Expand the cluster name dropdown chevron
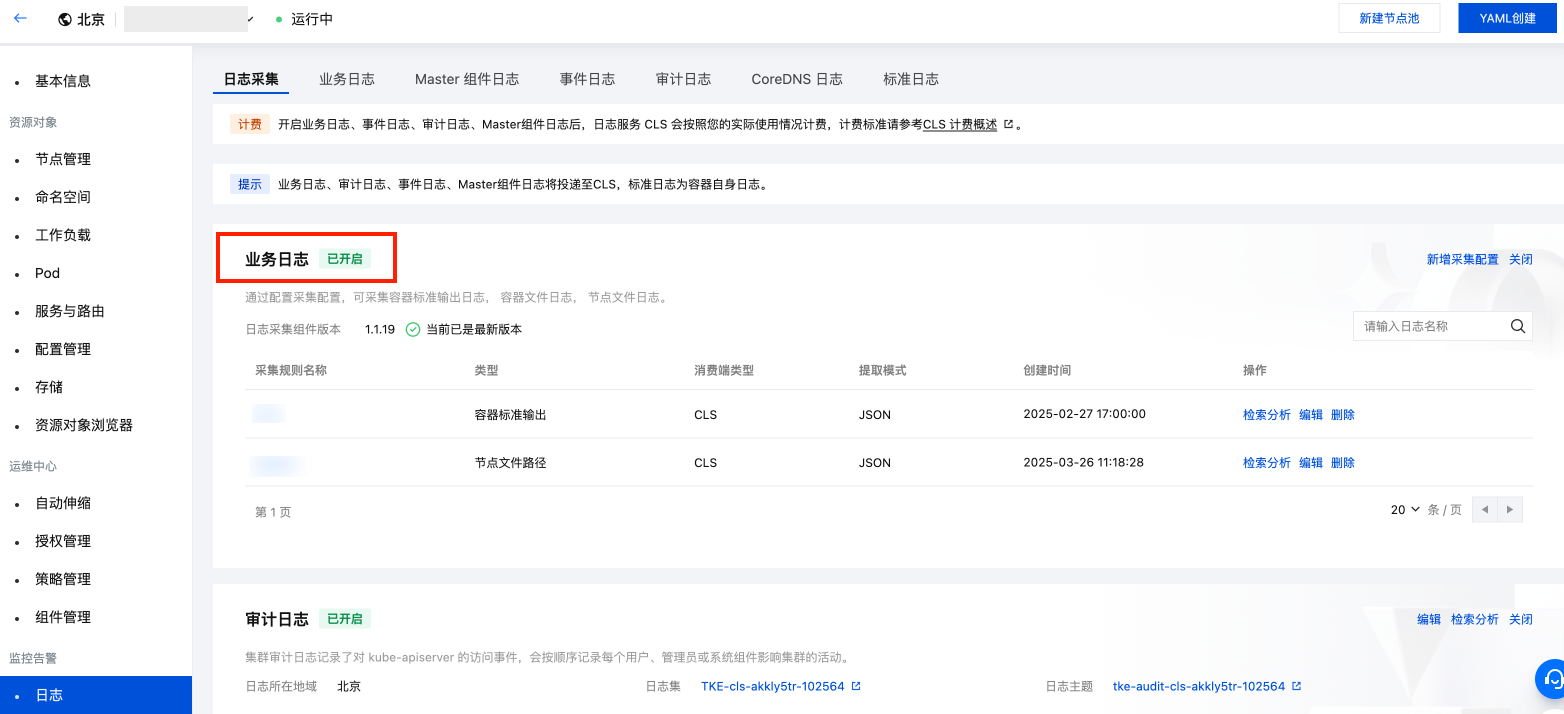Image resolution: width=1564 pixels, height=714 pixels. [x=250, y=19]
